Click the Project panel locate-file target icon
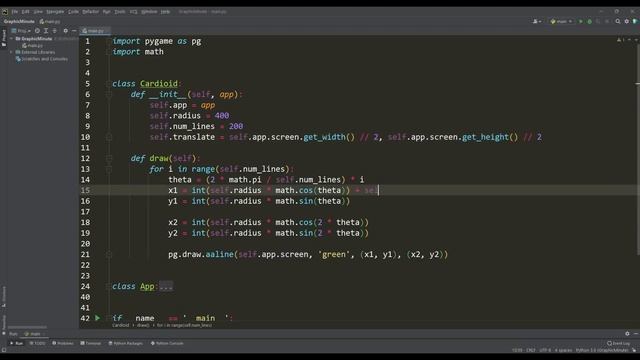Viewport: 640px width, 360px height. pos(37,31)
